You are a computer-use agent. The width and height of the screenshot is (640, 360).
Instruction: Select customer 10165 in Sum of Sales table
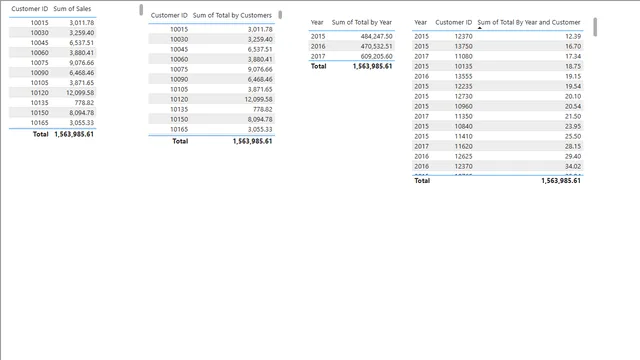coord(39,123)
